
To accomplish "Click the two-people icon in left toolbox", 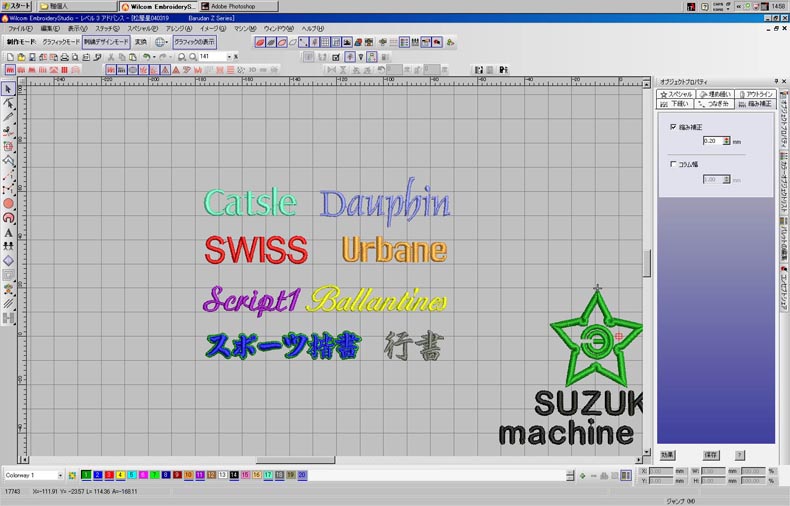I will [x=8, y=246].
